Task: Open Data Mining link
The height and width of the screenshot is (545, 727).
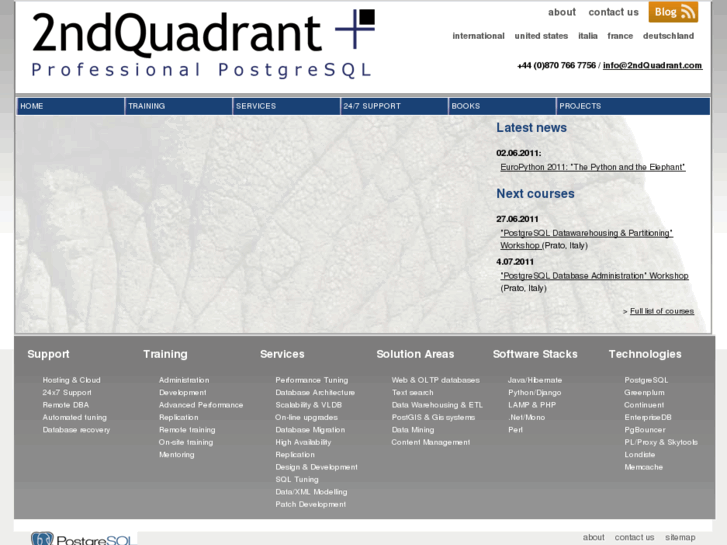Action: 413,430
